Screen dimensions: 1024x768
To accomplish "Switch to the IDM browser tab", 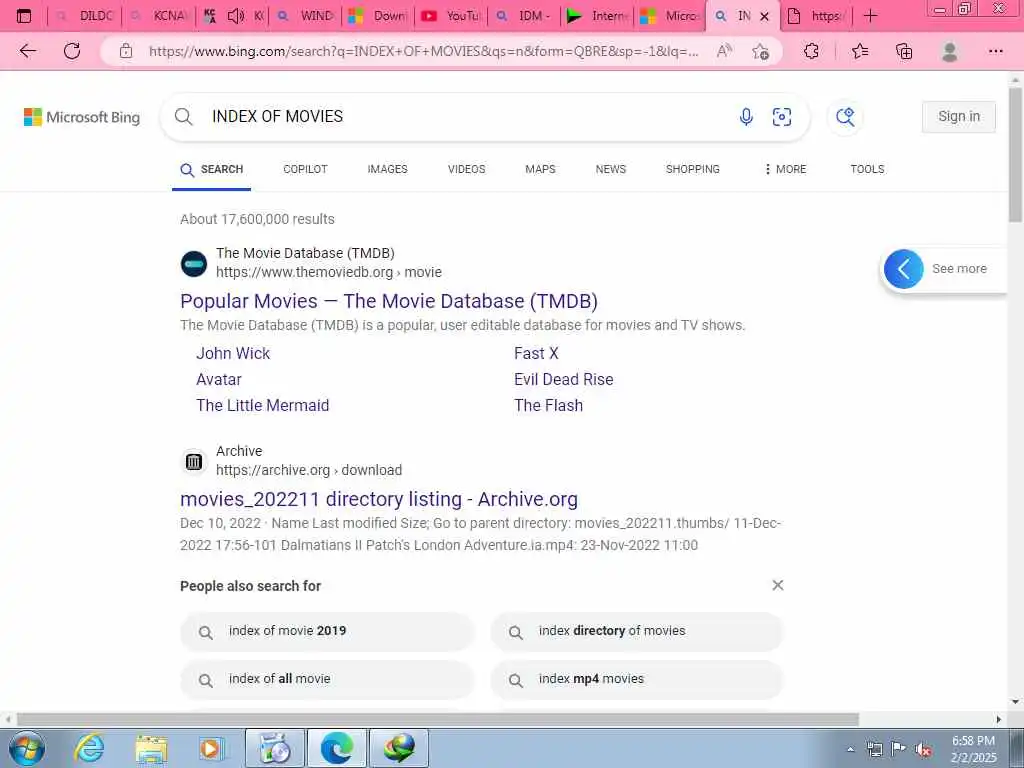I will click(x=524, y=16).
